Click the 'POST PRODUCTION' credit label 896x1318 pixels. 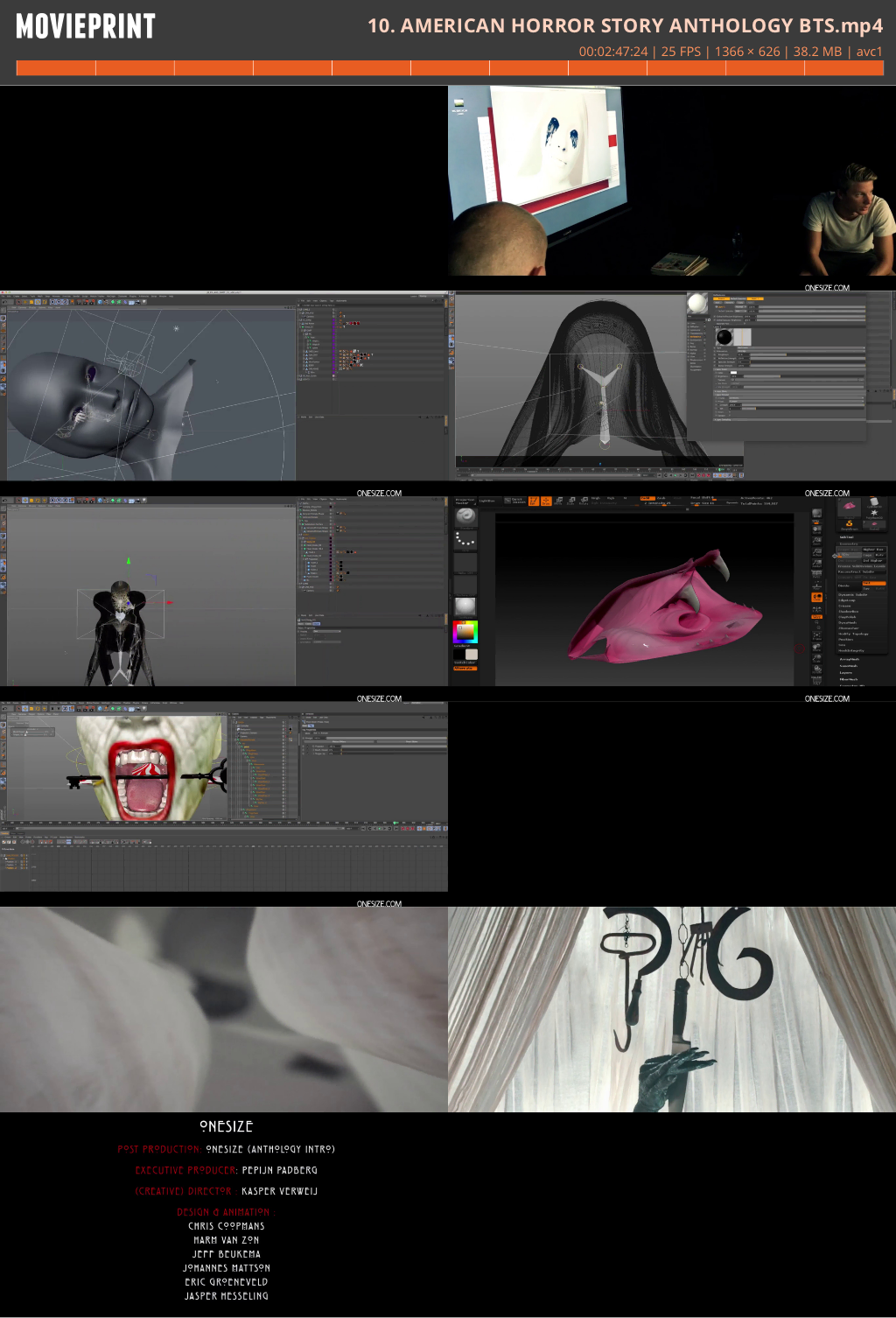point(159,1149)
